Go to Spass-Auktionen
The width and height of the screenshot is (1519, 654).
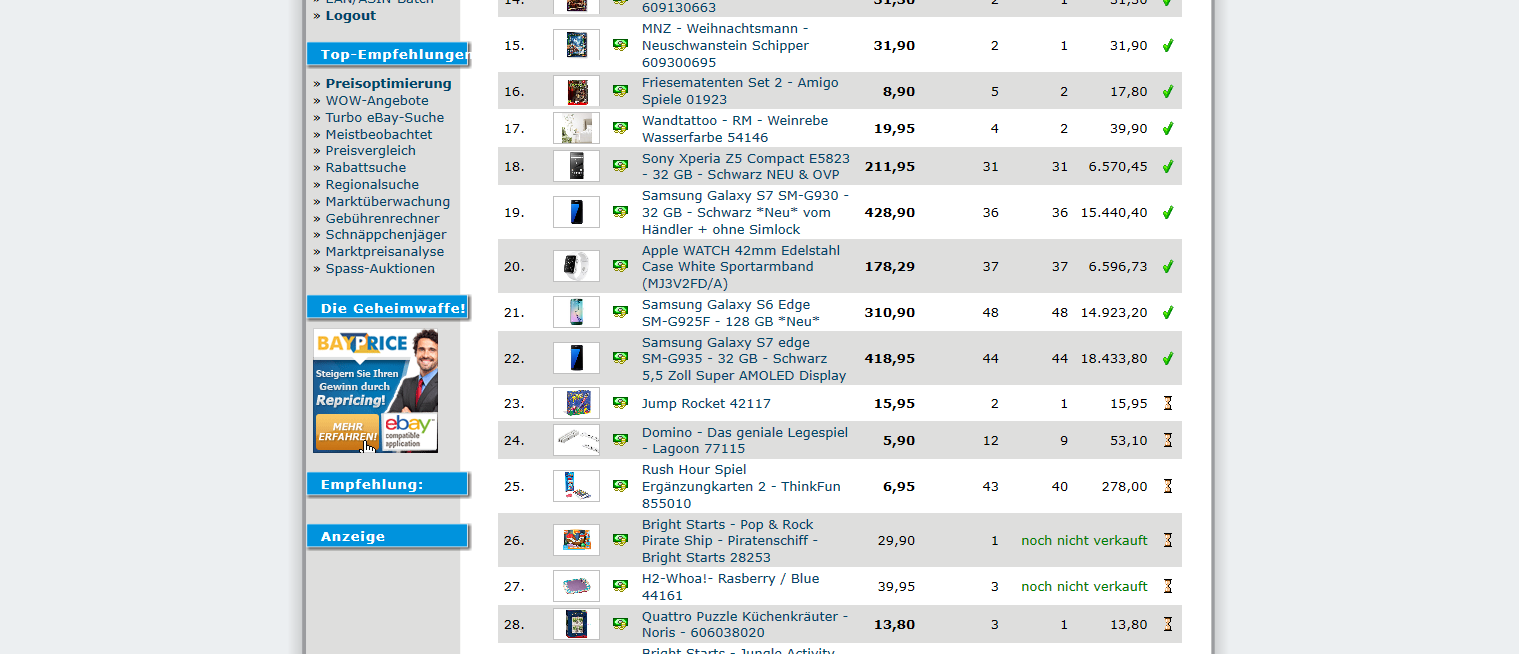[381, 269]
